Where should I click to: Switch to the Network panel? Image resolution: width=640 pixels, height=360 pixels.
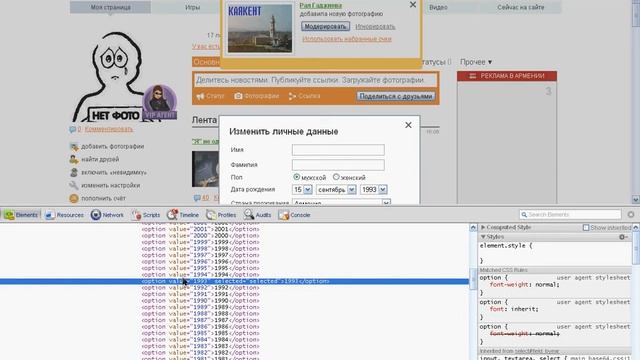[107, 215]
